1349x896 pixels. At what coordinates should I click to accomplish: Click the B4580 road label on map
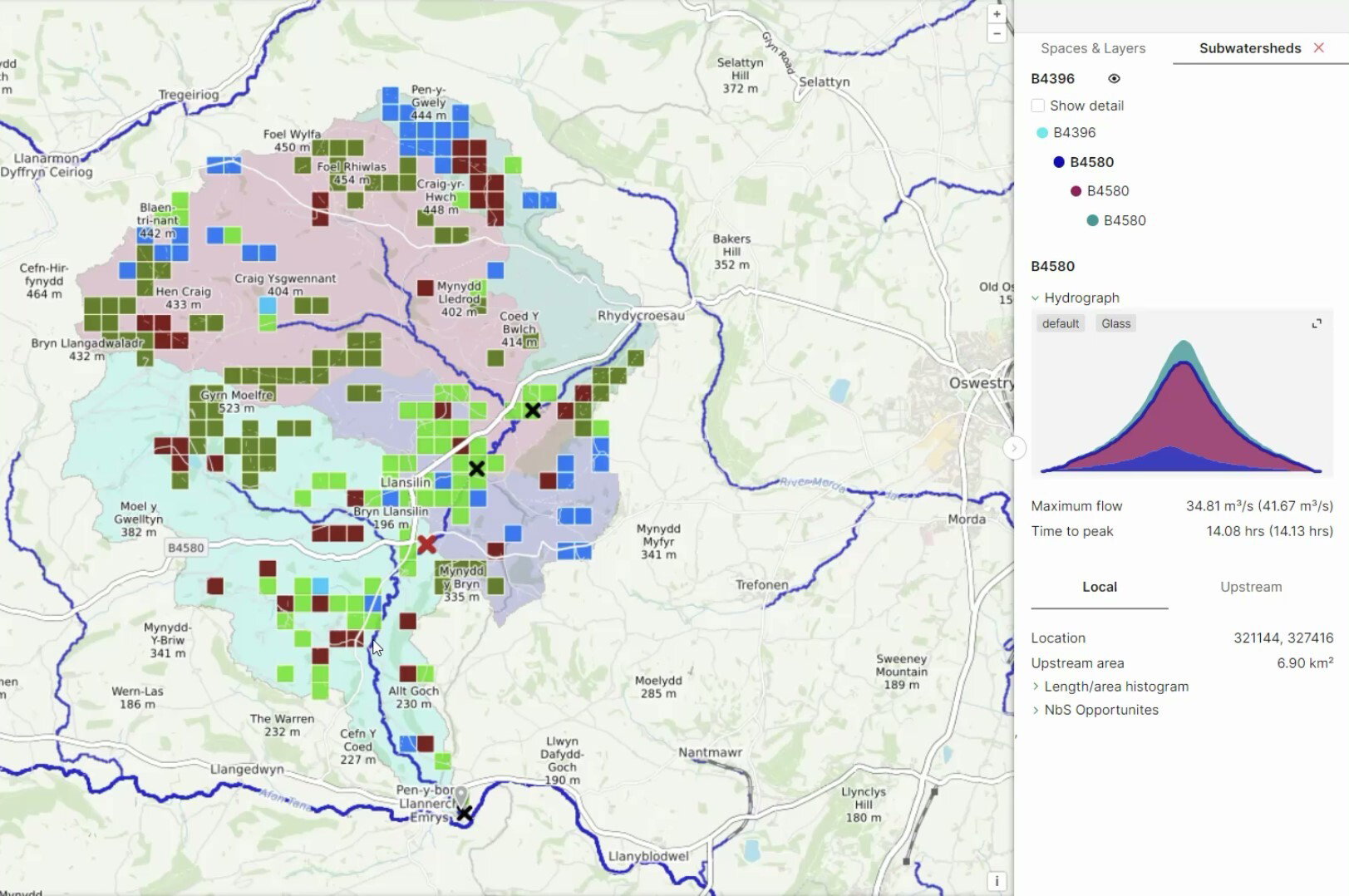pos(185,548)
